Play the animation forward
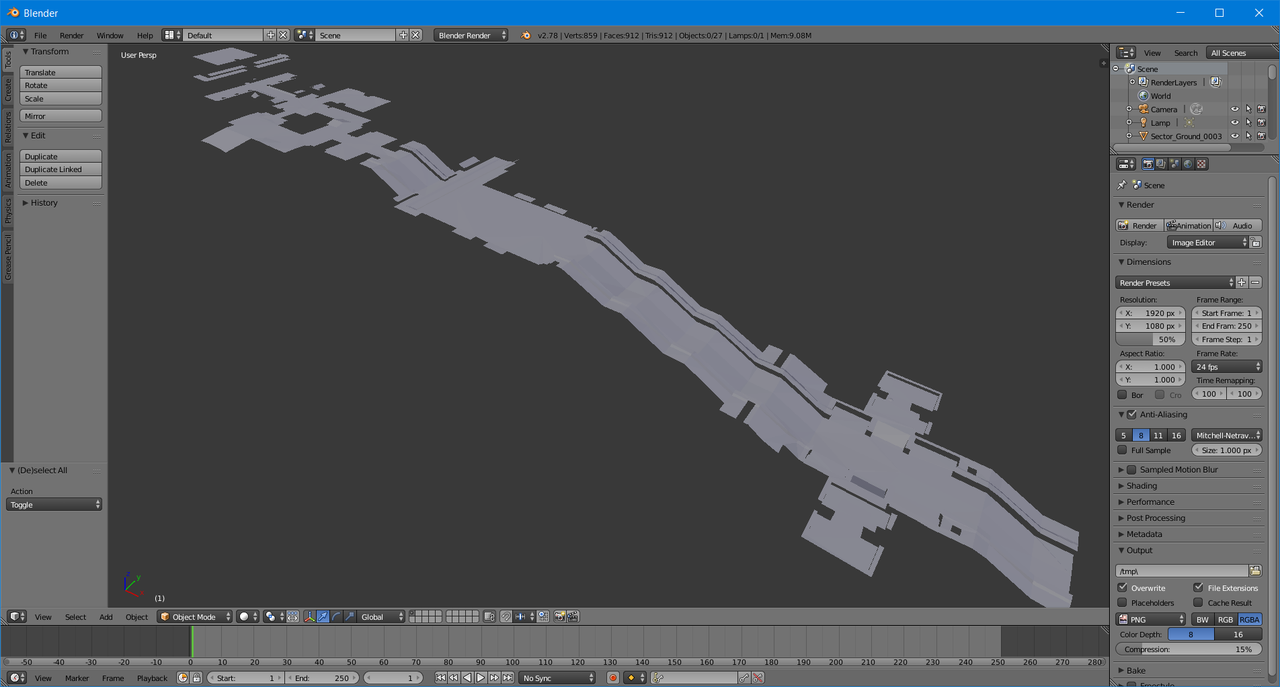The image size is (1280, 687). tap(480, 678)
